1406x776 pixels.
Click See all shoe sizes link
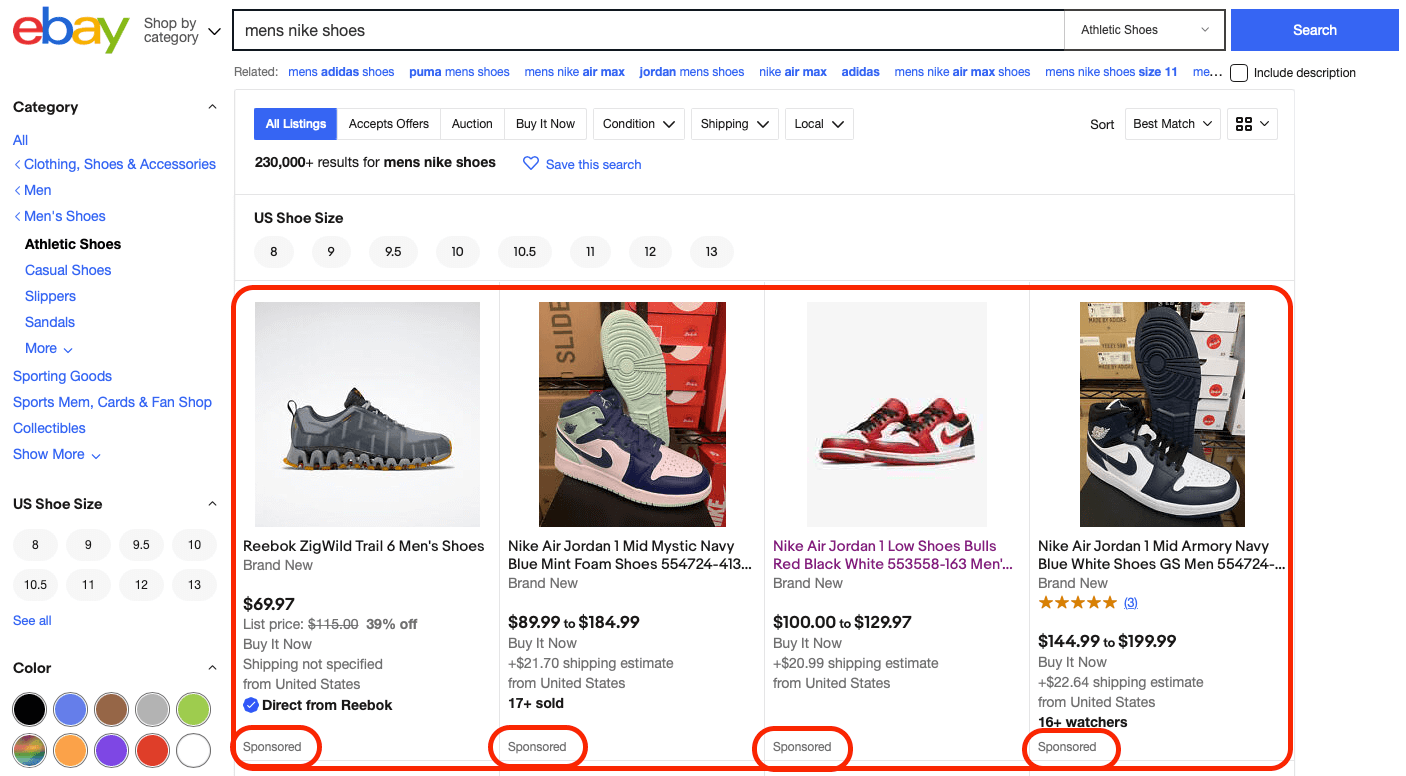click(x=32, y=620)
